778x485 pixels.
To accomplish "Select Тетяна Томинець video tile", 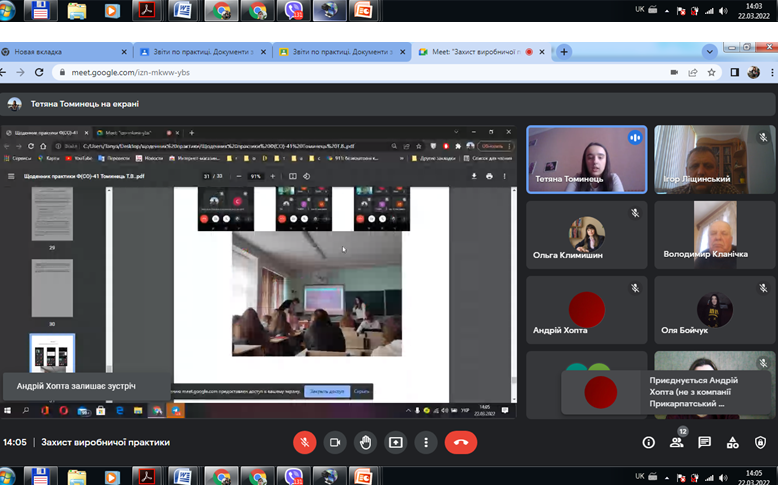I will pos(586,159).
